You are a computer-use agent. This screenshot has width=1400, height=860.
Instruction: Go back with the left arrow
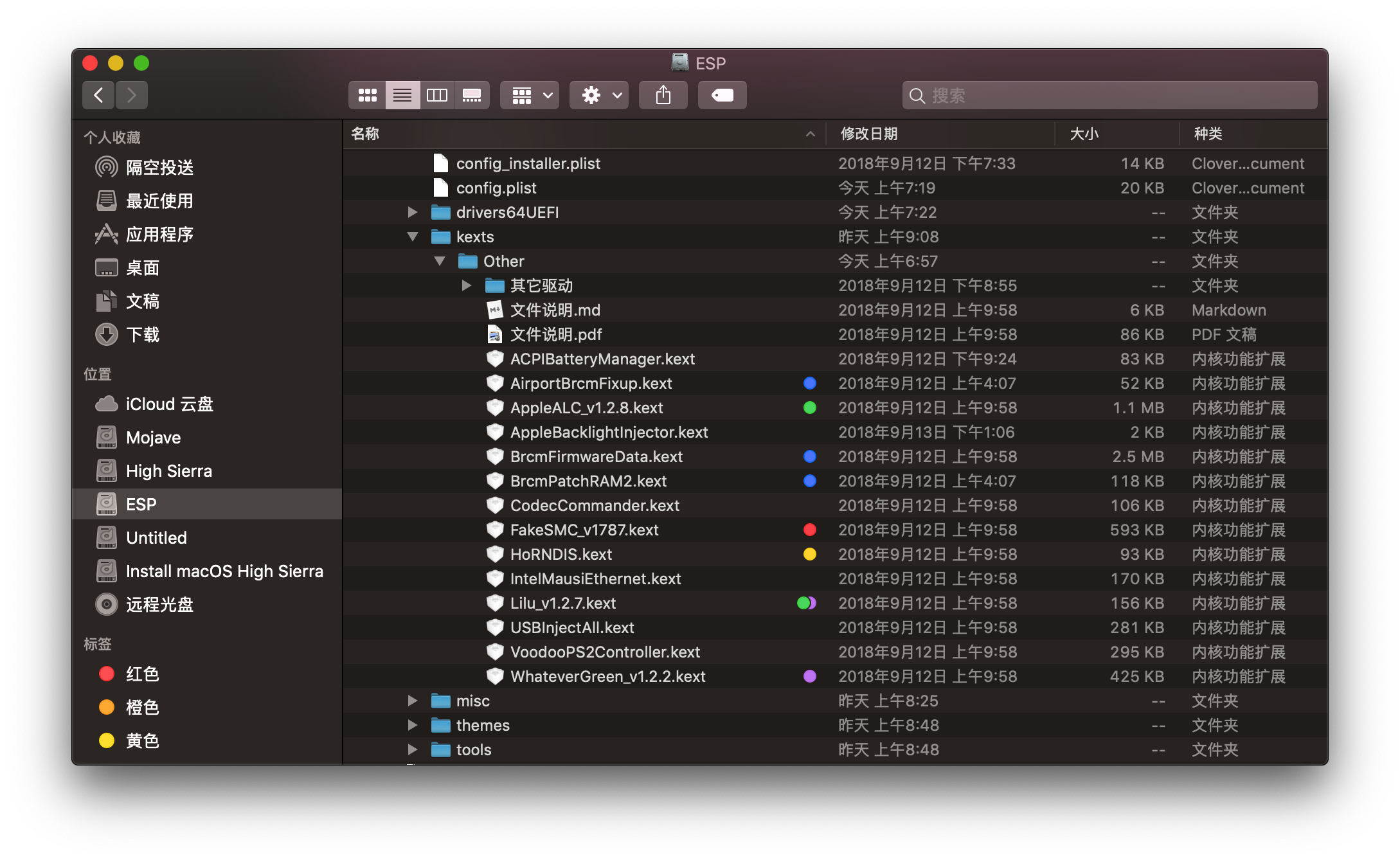coord(98,95)
